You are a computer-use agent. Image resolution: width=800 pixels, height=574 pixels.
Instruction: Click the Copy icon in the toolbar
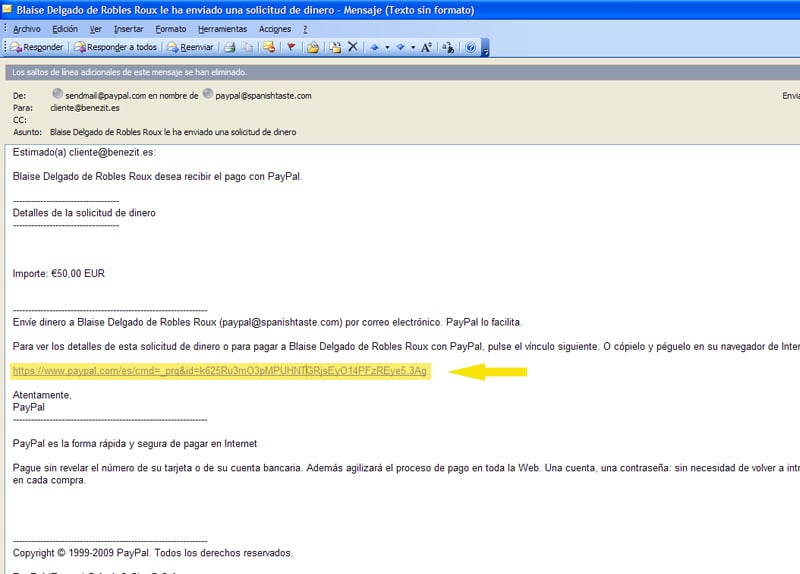coord(247,47)
